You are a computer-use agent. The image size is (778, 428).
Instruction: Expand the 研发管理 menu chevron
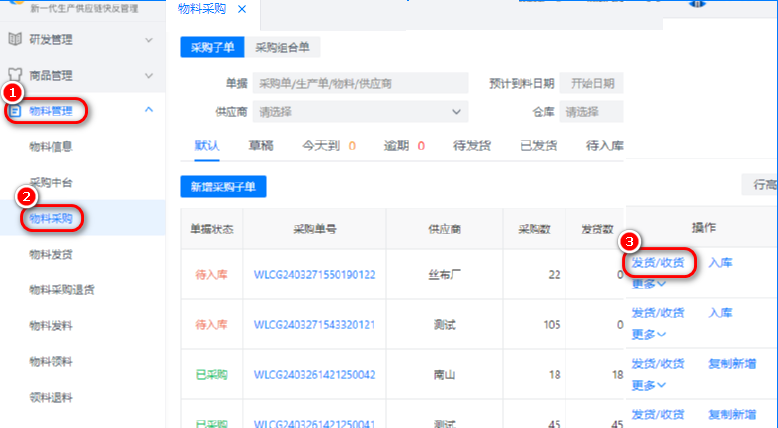[x=149, y=40]
